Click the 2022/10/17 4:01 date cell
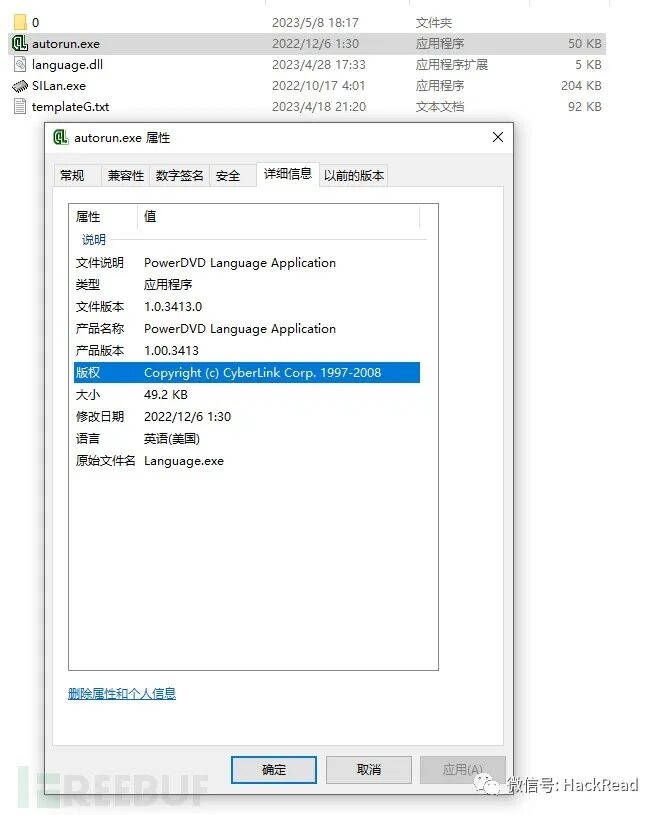The height and width of the screenshot is (815, 660). (319, 86)
